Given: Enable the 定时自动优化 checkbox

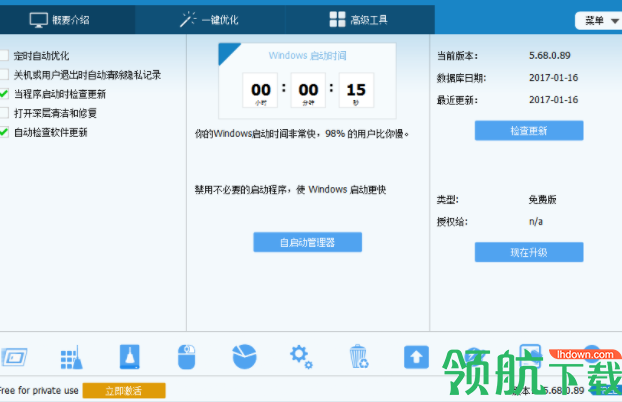Looking at the screenshot, I should click(4, 55).
